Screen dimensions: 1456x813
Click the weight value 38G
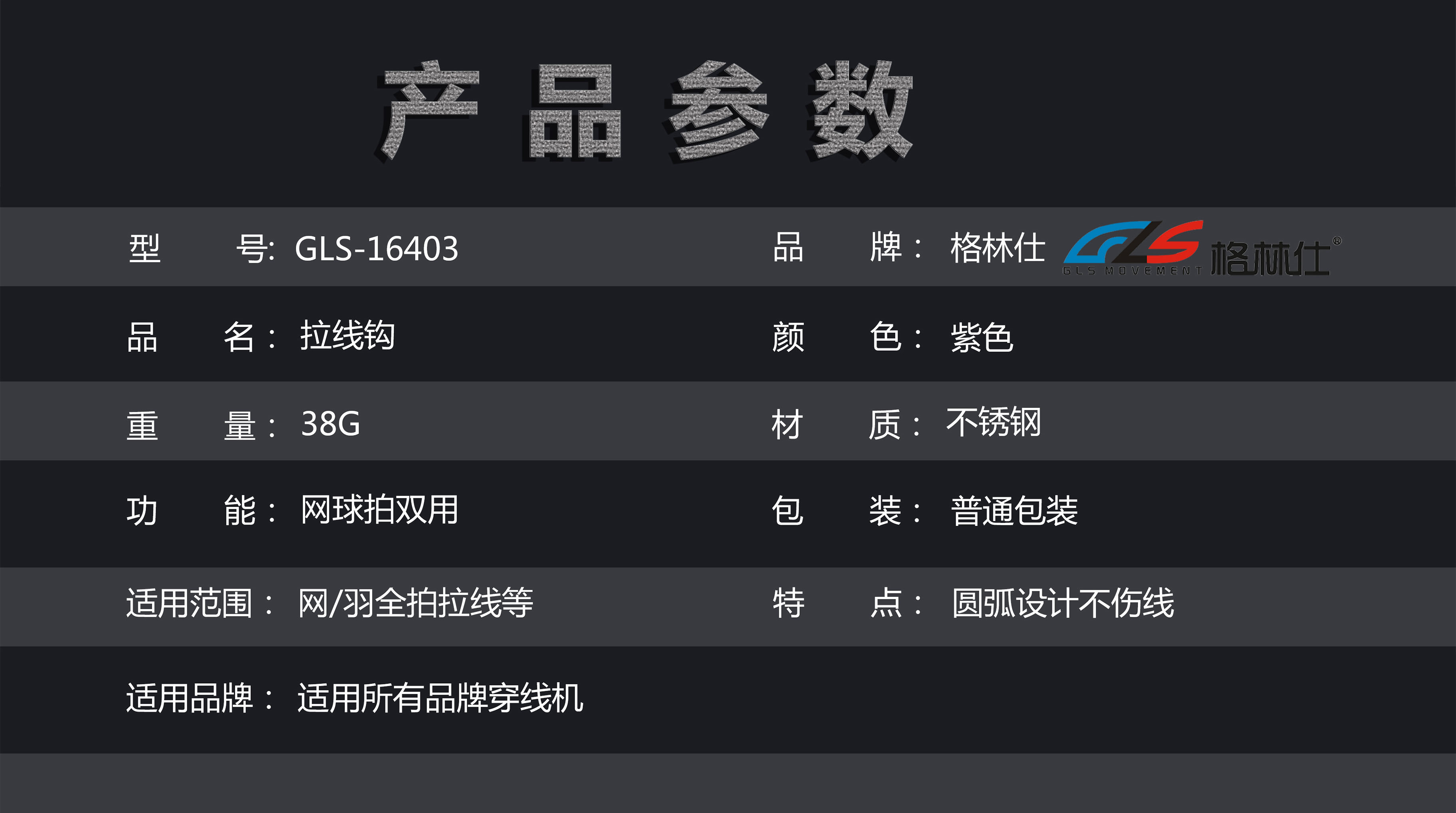330,424
